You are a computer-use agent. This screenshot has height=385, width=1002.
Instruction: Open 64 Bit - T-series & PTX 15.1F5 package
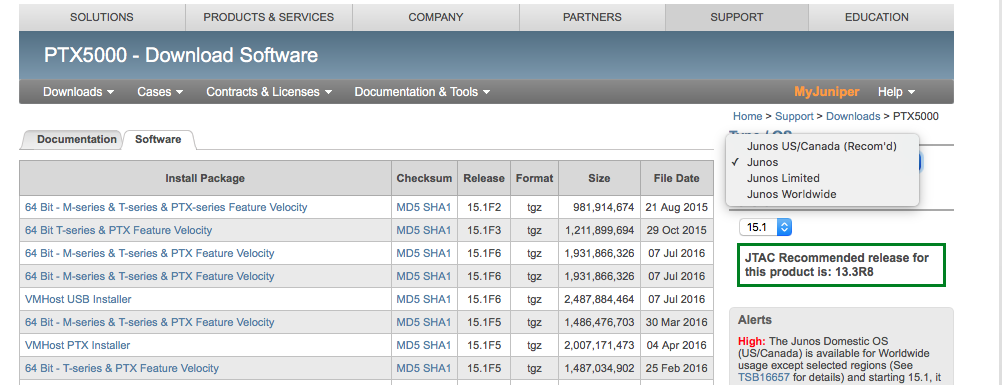point(121,368)
